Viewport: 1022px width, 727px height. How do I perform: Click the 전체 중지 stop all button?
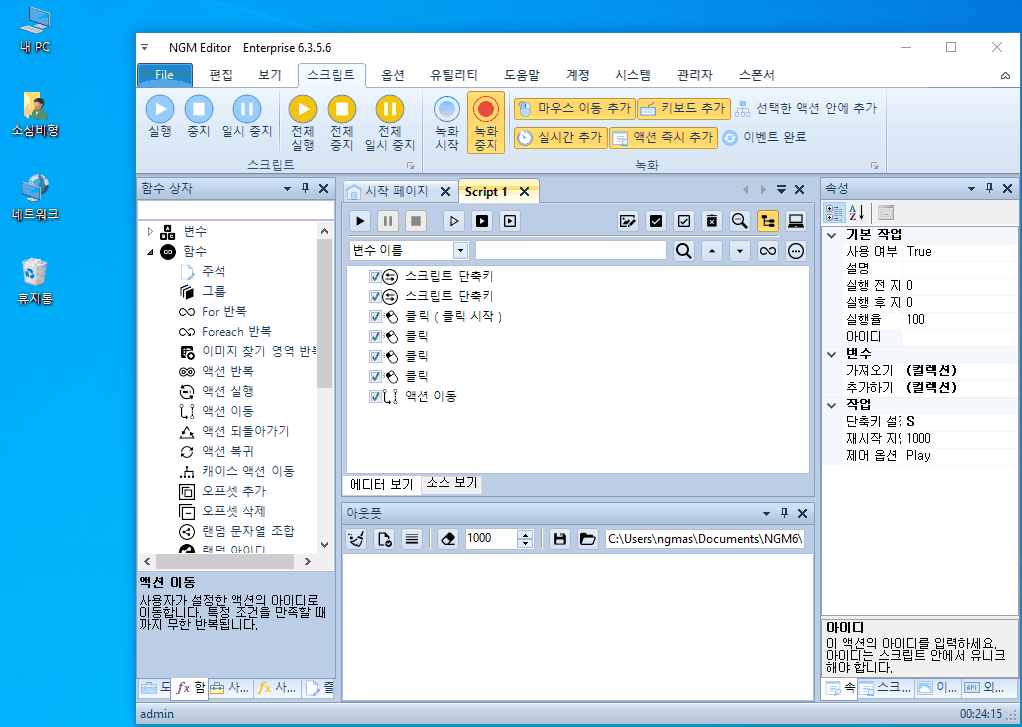(x=342, y=123)
